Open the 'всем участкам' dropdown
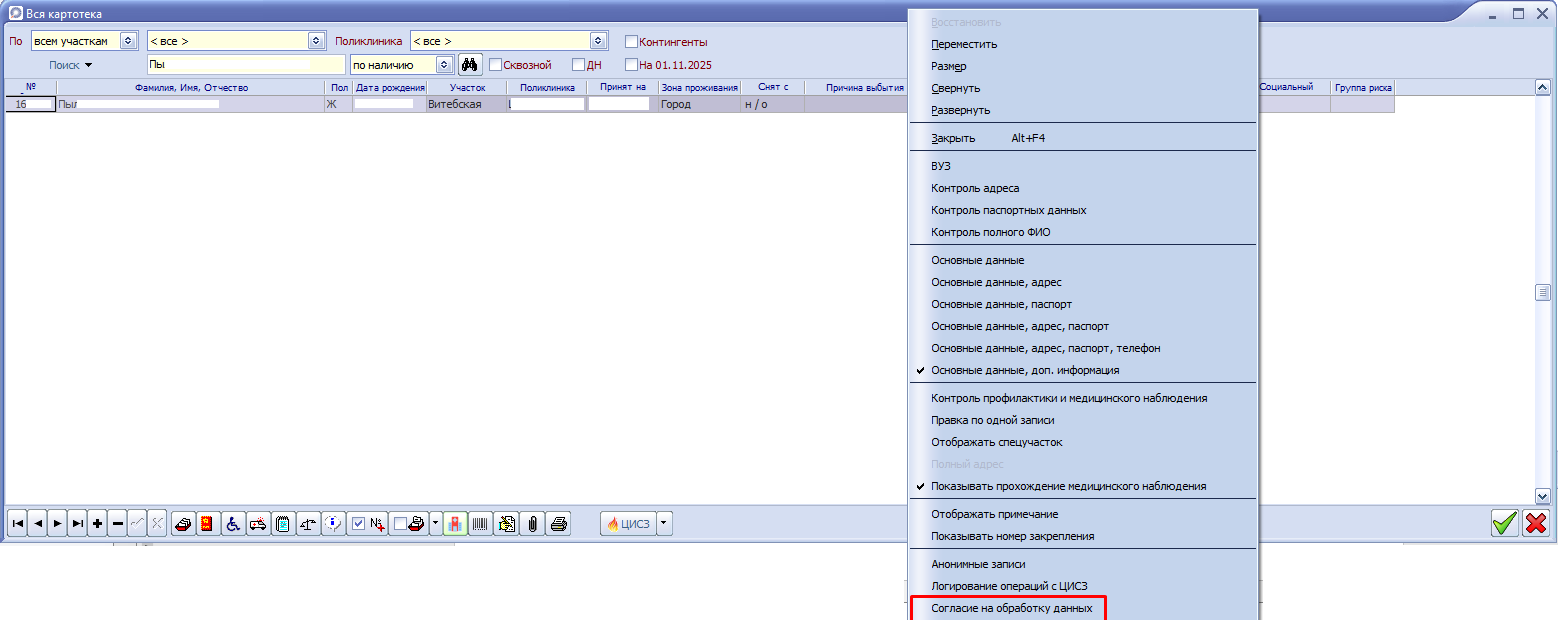 pyautogui.click(x=127, y=41)
